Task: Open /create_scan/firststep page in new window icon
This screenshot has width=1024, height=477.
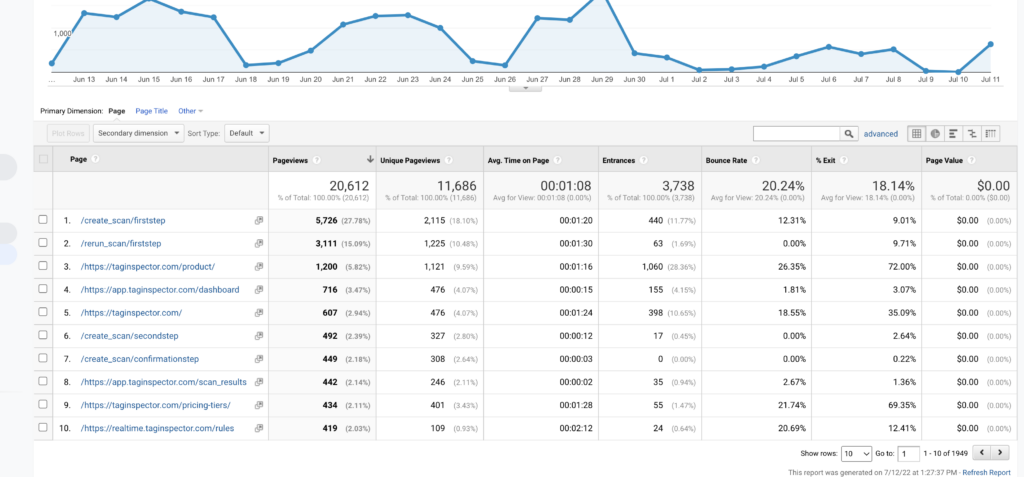Action: coord(259,220)
